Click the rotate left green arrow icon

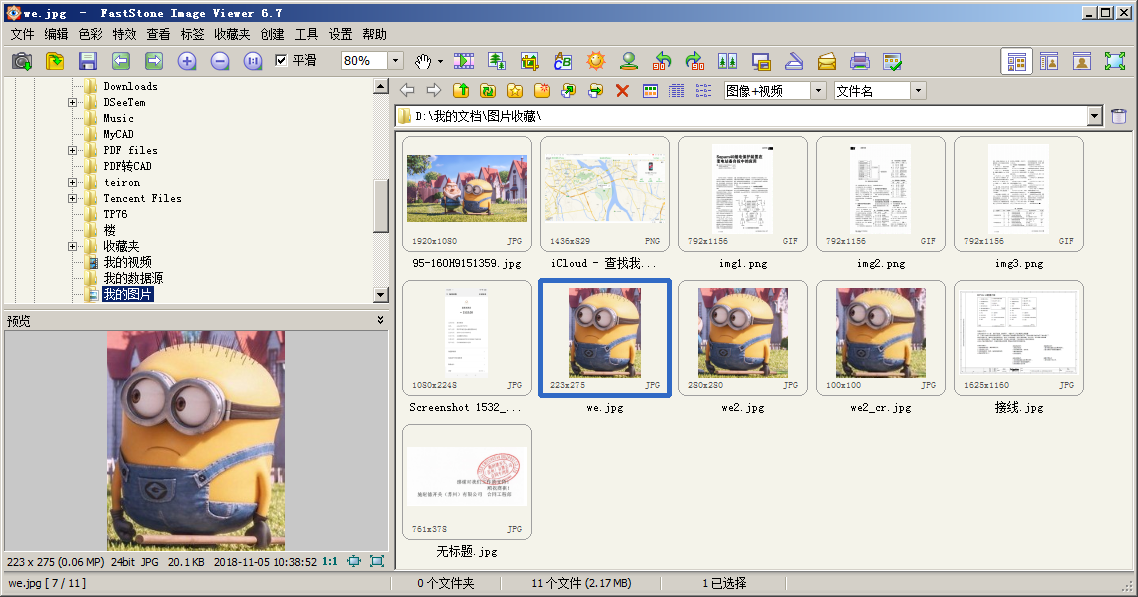[662, 62]
